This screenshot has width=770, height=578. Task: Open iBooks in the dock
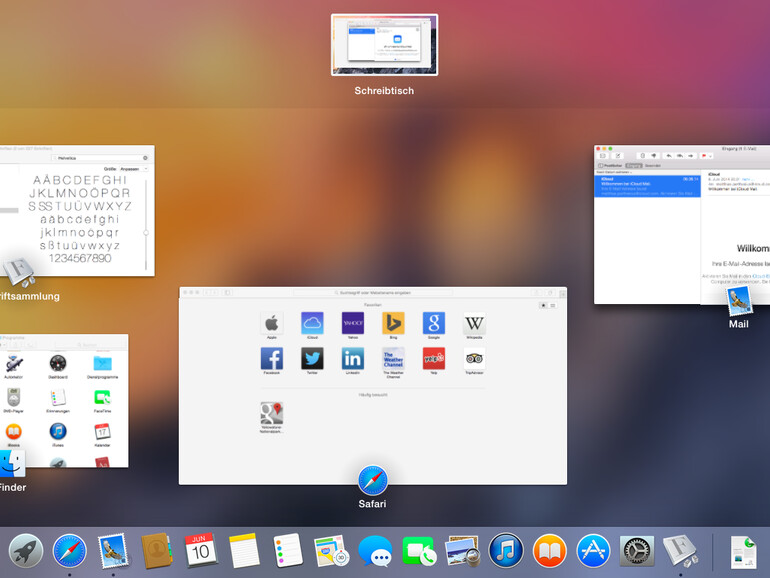549,551
